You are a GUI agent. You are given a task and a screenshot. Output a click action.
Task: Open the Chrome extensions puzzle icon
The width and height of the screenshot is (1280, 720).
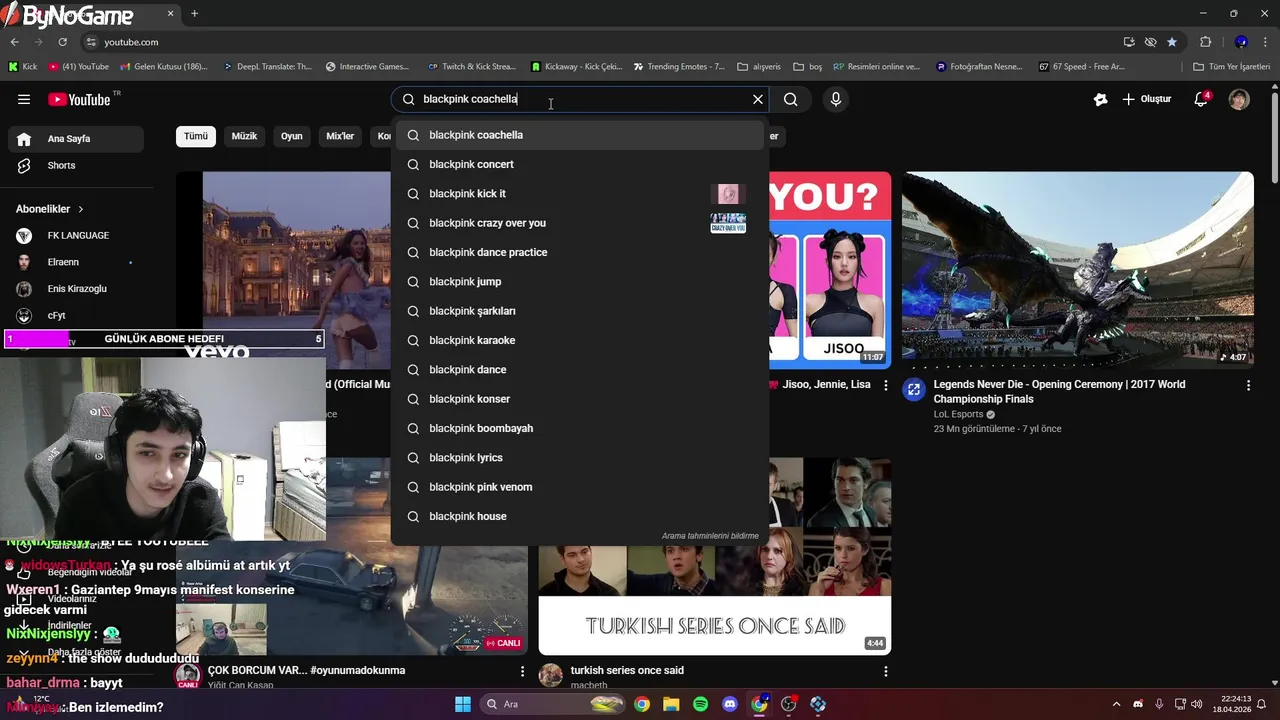tap(1206, 42)
